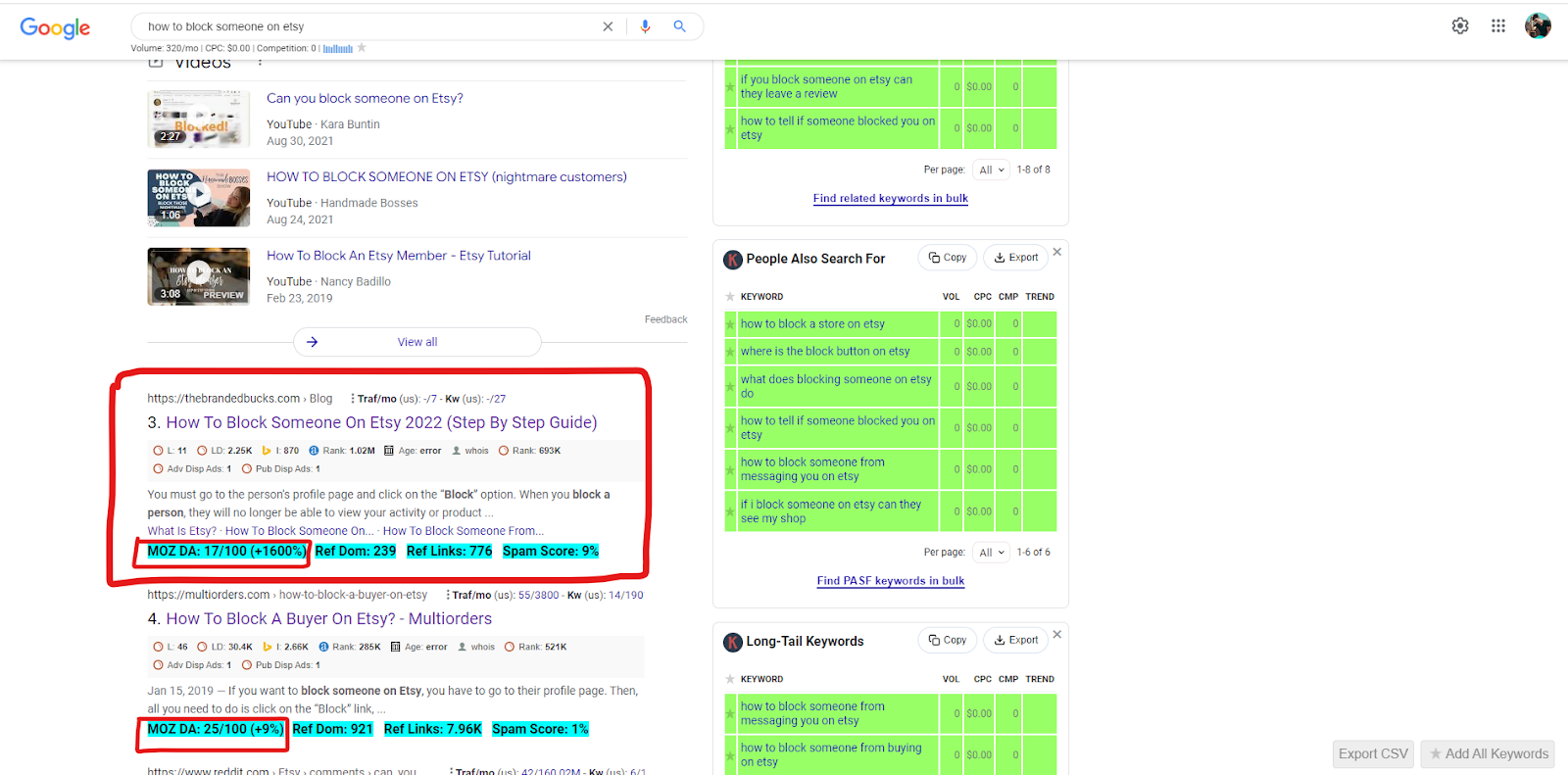The width and height of the screenshot is (1568, 775).
Task: Run the search with the magnifier icon
Action: [679, 26]
